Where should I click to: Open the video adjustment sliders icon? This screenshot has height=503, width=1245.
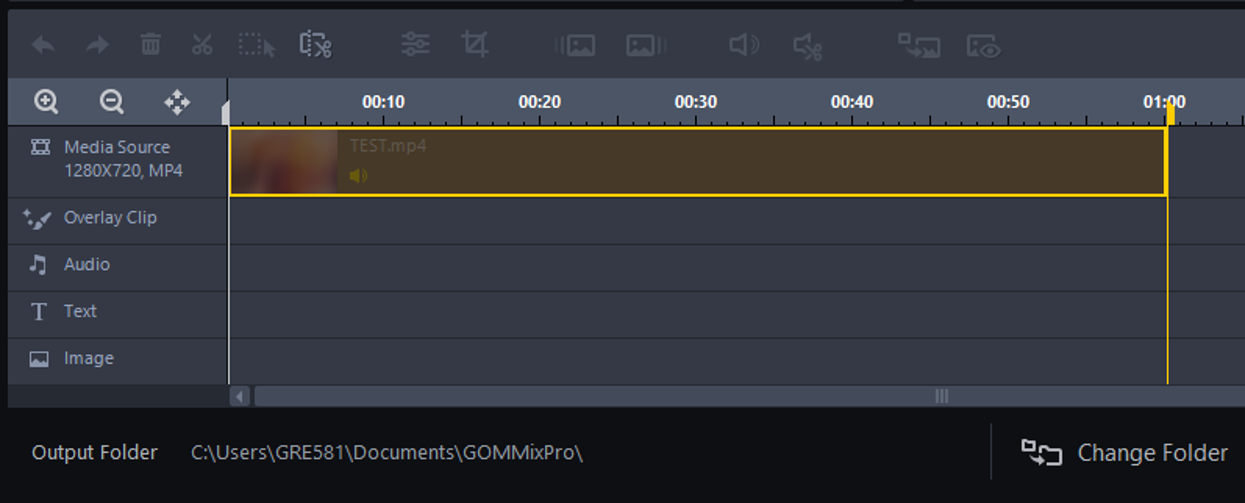[x=415, y=45]
